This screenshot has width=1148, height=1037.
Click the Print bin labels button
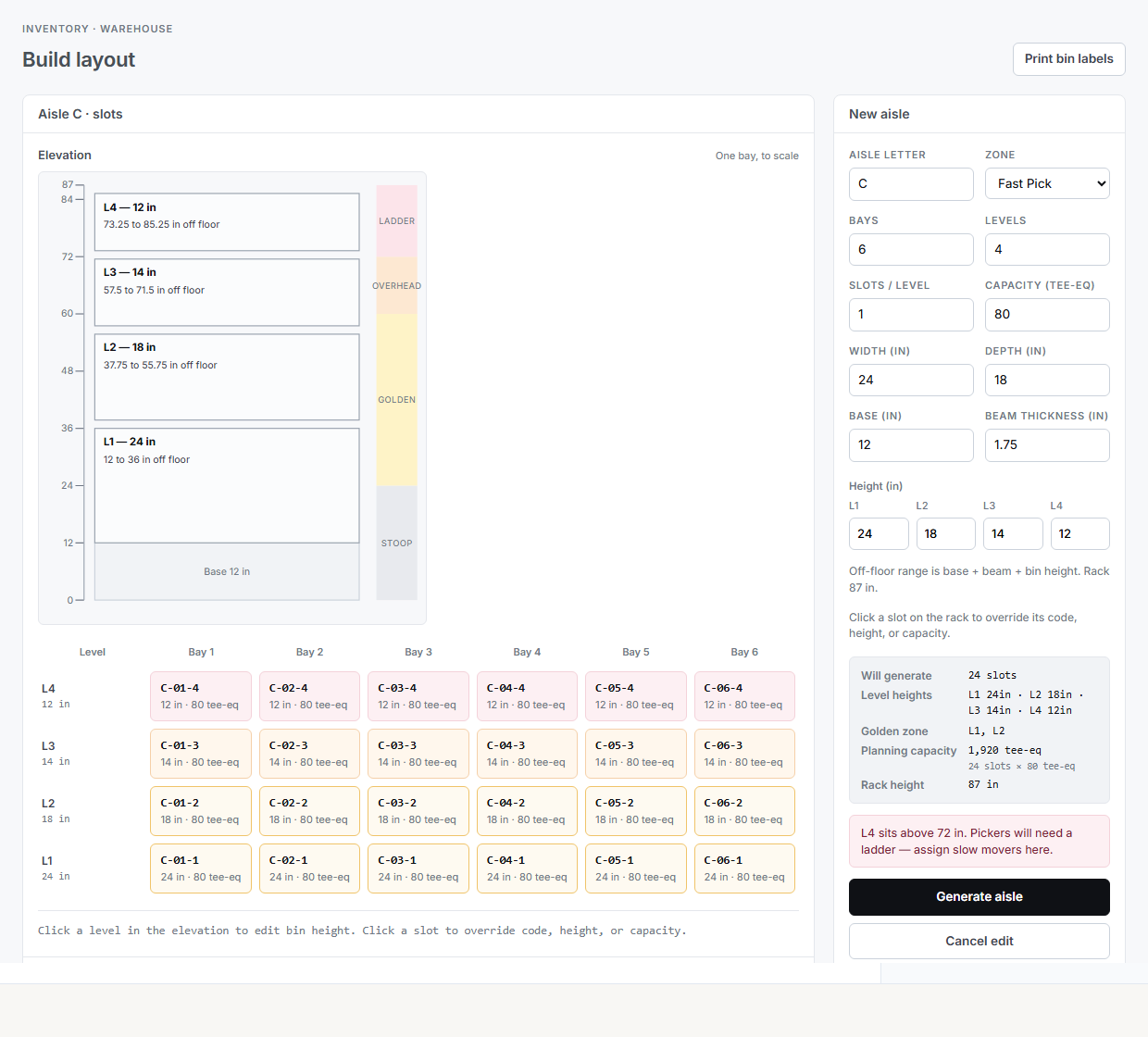click(1069, 59)
